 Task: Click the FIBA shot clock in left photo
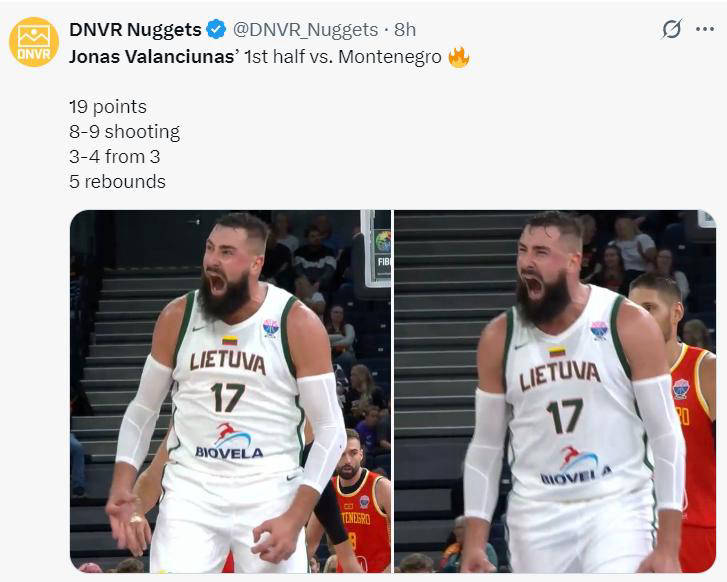[x=376, y=249]
